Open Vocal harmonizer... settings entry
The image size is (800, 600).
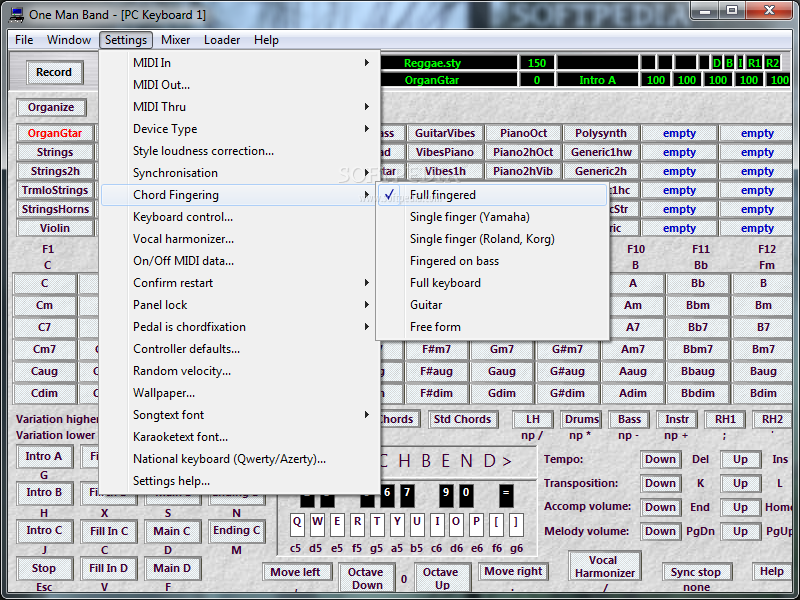[x=240, y=239]
